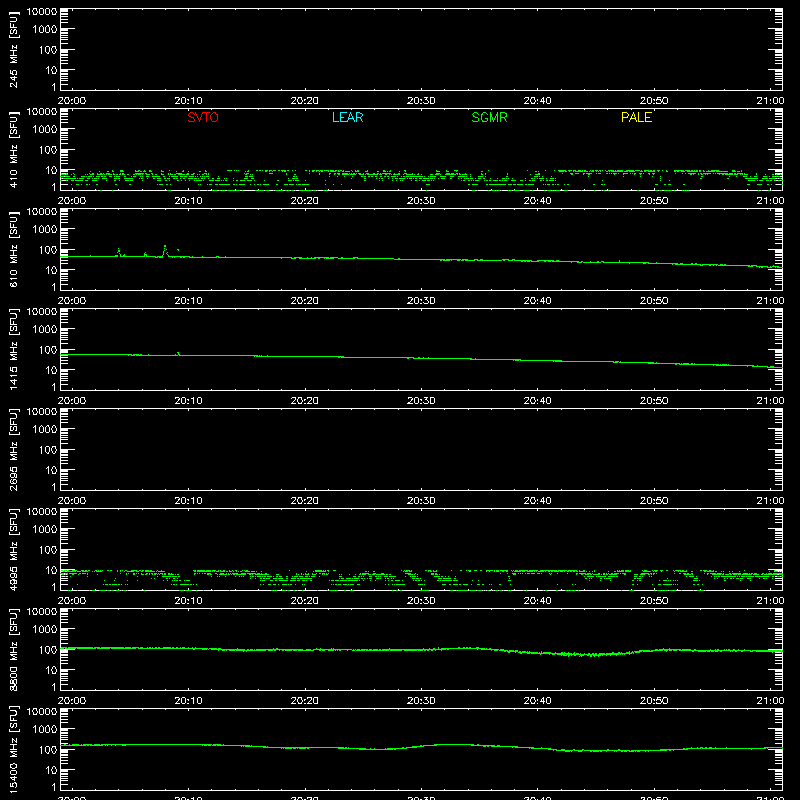Select the 4995 MHz [SFU] axis title
This screenshot has height=800, width=800.
pyautogui.click(x=13, y=549)
